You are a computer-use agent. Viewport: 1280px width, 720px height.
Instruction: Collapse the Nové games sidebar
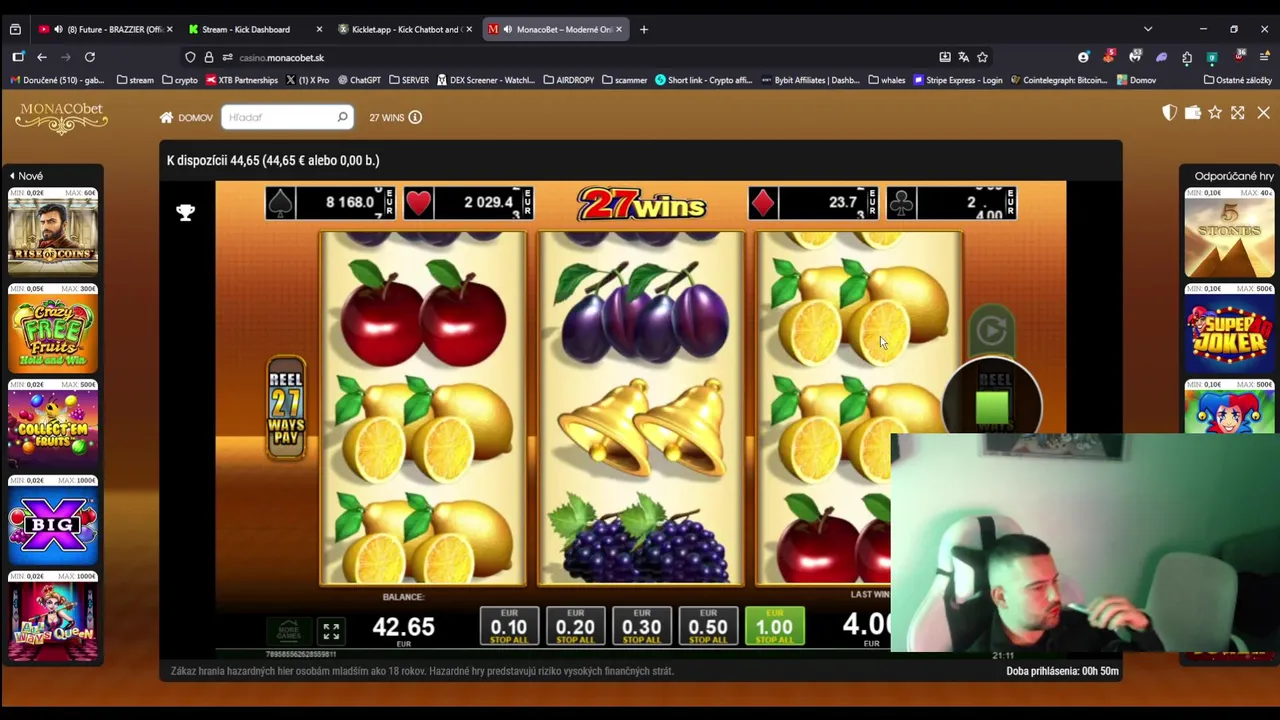click(26, 176)
